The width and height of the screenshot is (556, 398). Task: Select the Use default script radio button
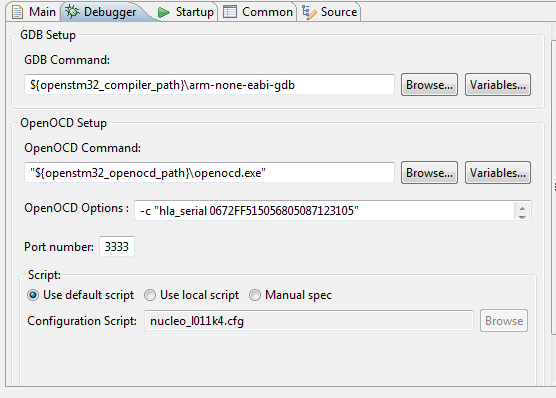pyautogui.click(x=33, y=295)
